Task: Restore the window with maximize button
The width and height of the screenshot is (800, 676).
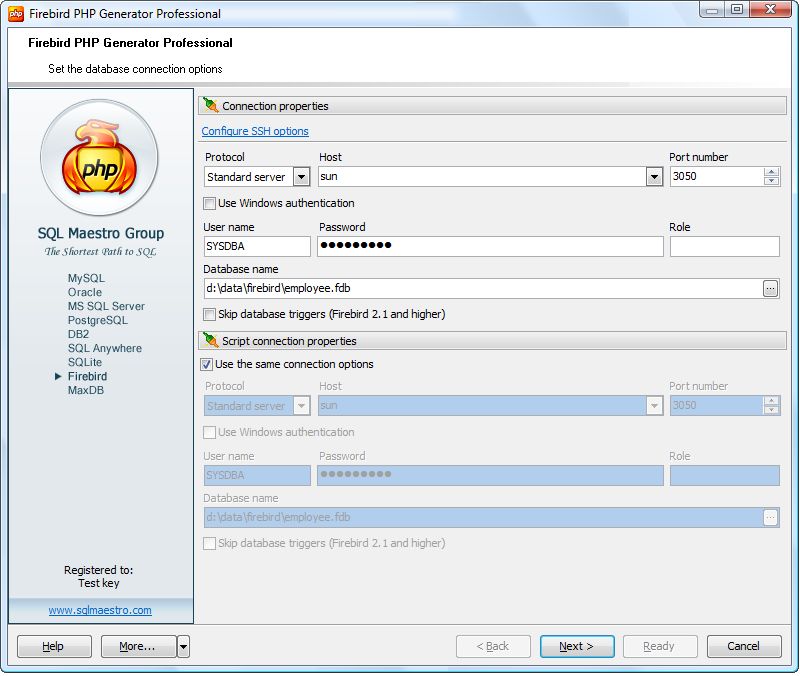Action: pyautogui.click(x=736, y=9)
